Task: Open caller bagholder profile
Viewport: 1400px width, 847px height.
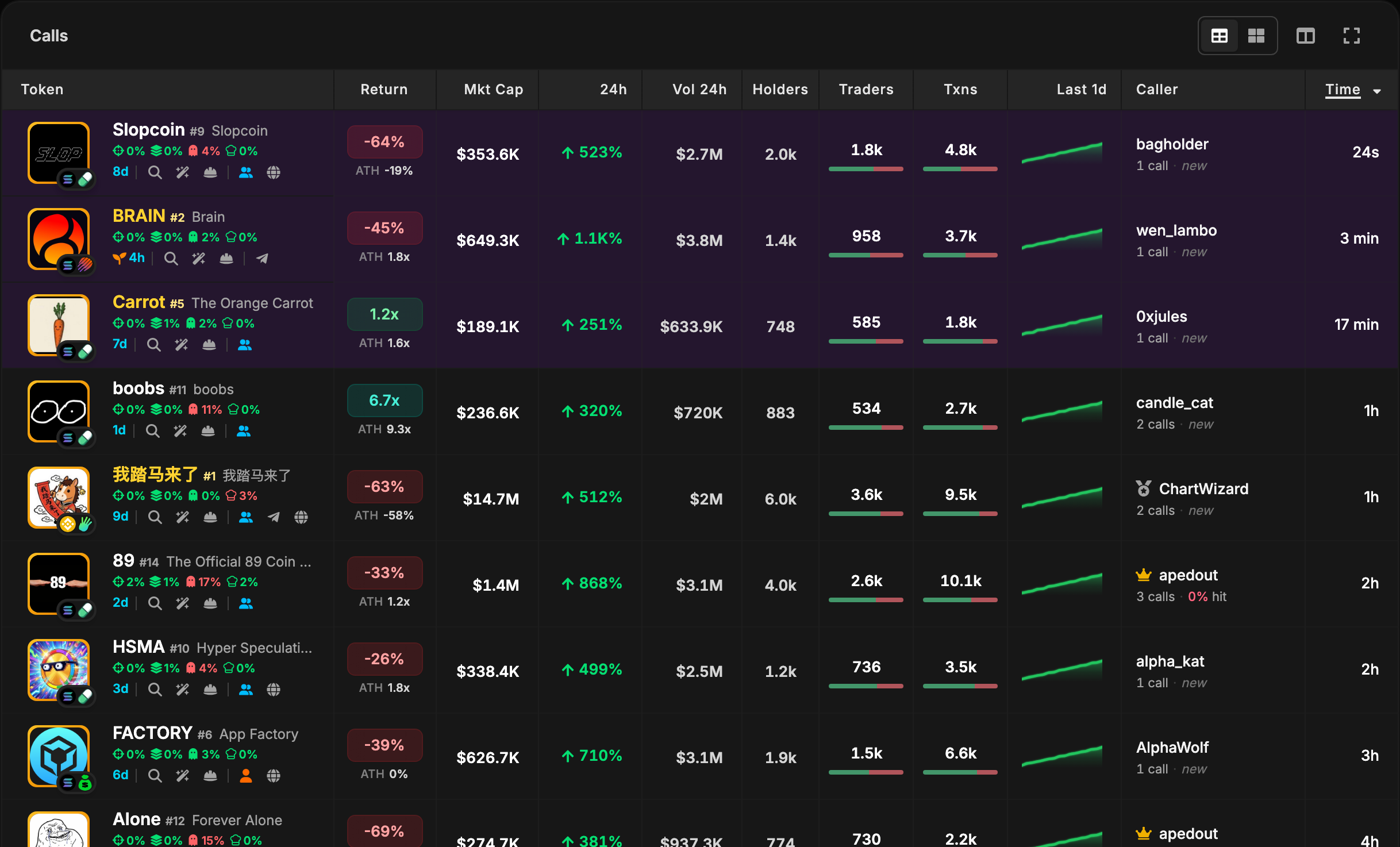Action: pyautogui.click(x=1172, y=144)
